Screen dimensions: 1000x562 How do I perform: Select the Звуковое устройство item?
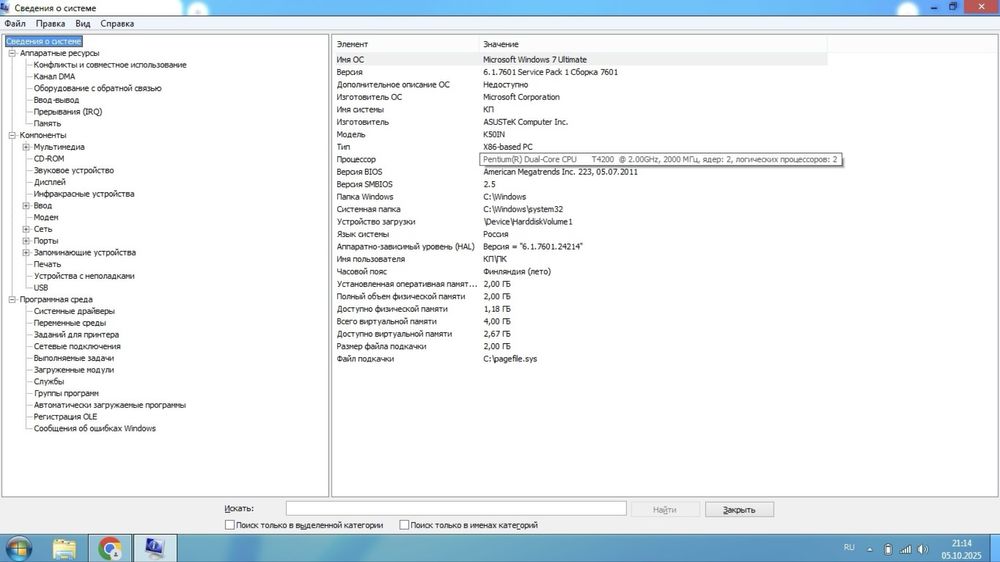pos(73,170)
